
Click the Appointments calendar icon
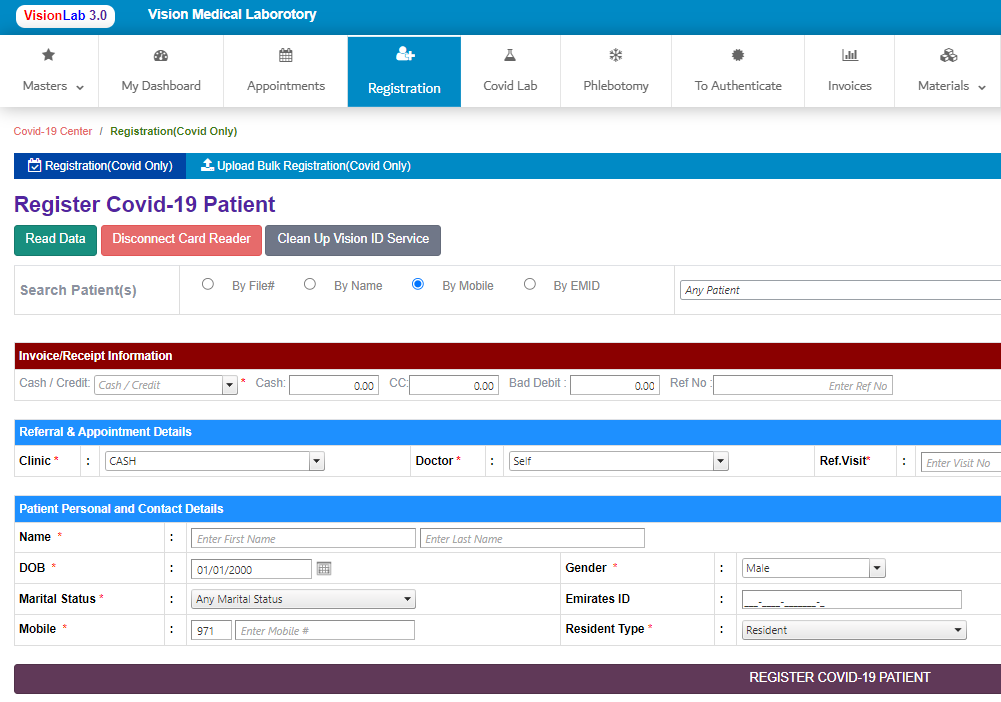286,55
